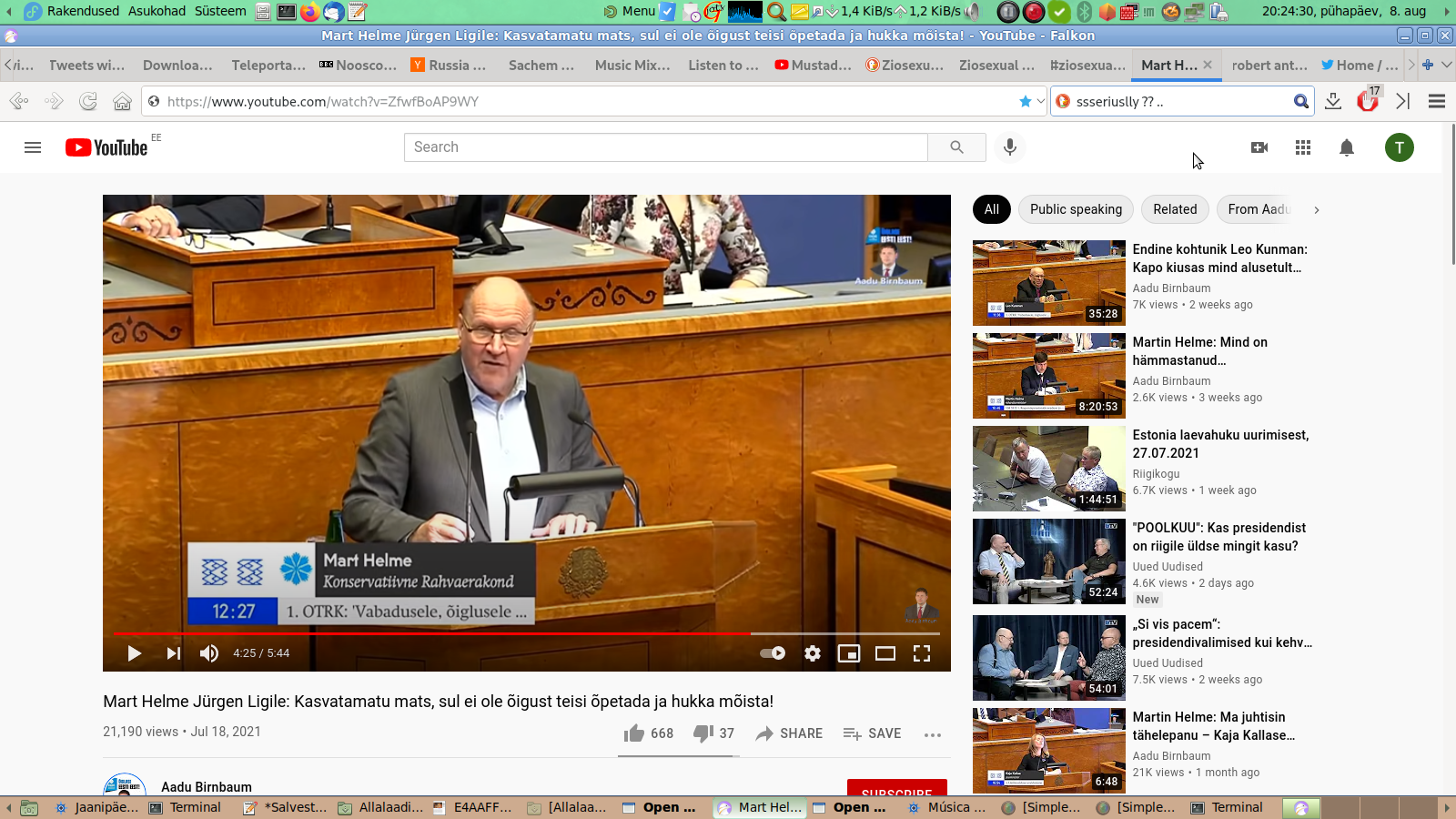Open the YouTube notifications bell
Screen dimensions: 1456x819
point(1347,147)
